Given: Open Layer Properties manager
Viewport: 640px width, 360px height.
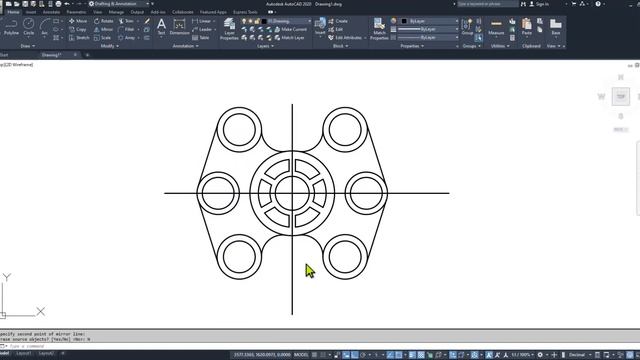Looking at the screenshot, I should click(x=229, y=29).
